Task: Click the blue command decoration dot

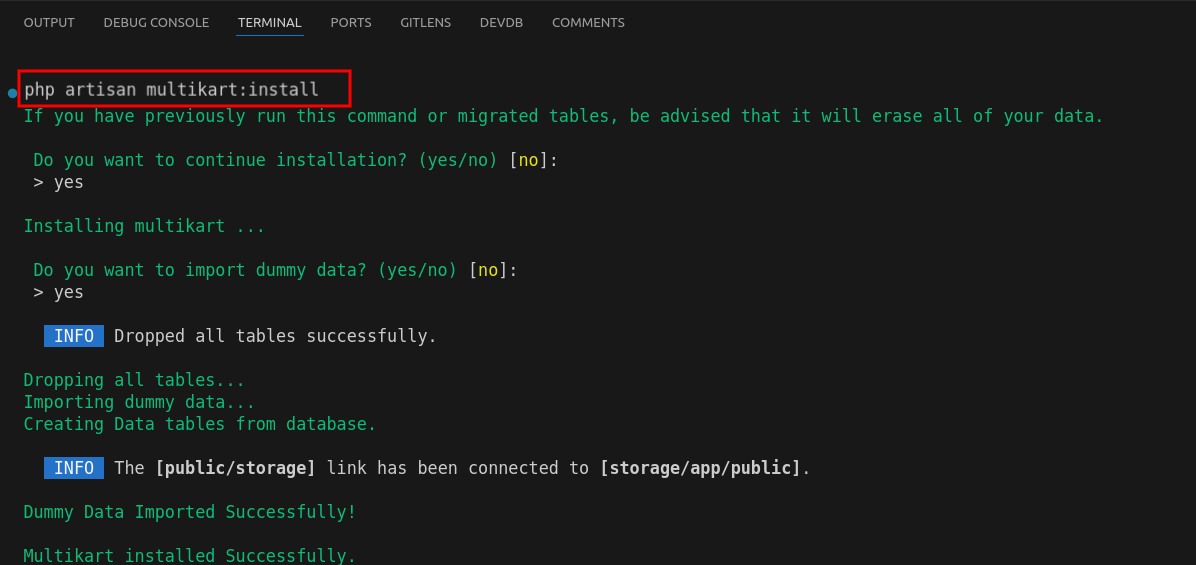Action: pos(12,93)
